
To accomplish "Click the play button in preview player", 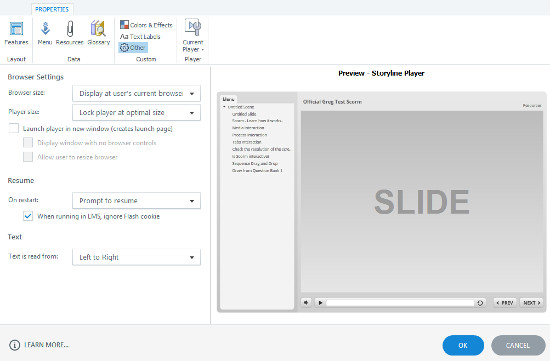I will pyautogui.click(x=320, y=302).
